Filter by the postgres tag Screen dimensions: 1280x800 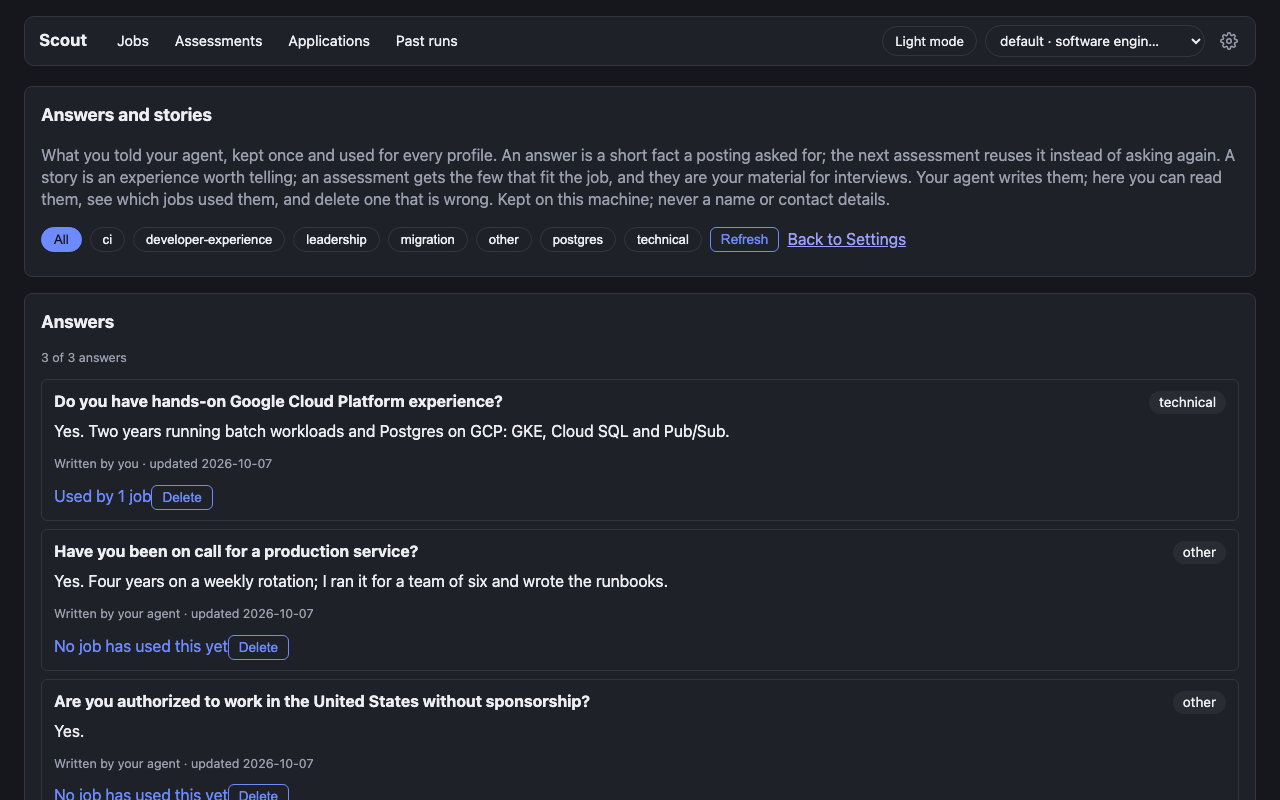pyautogui.click(x=578, y=240)
